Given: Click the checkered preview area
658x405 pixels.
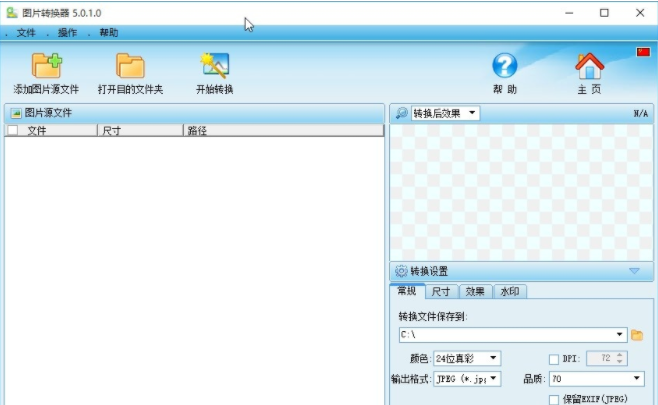Looking at the screenshot, I should tap(521, 193).
